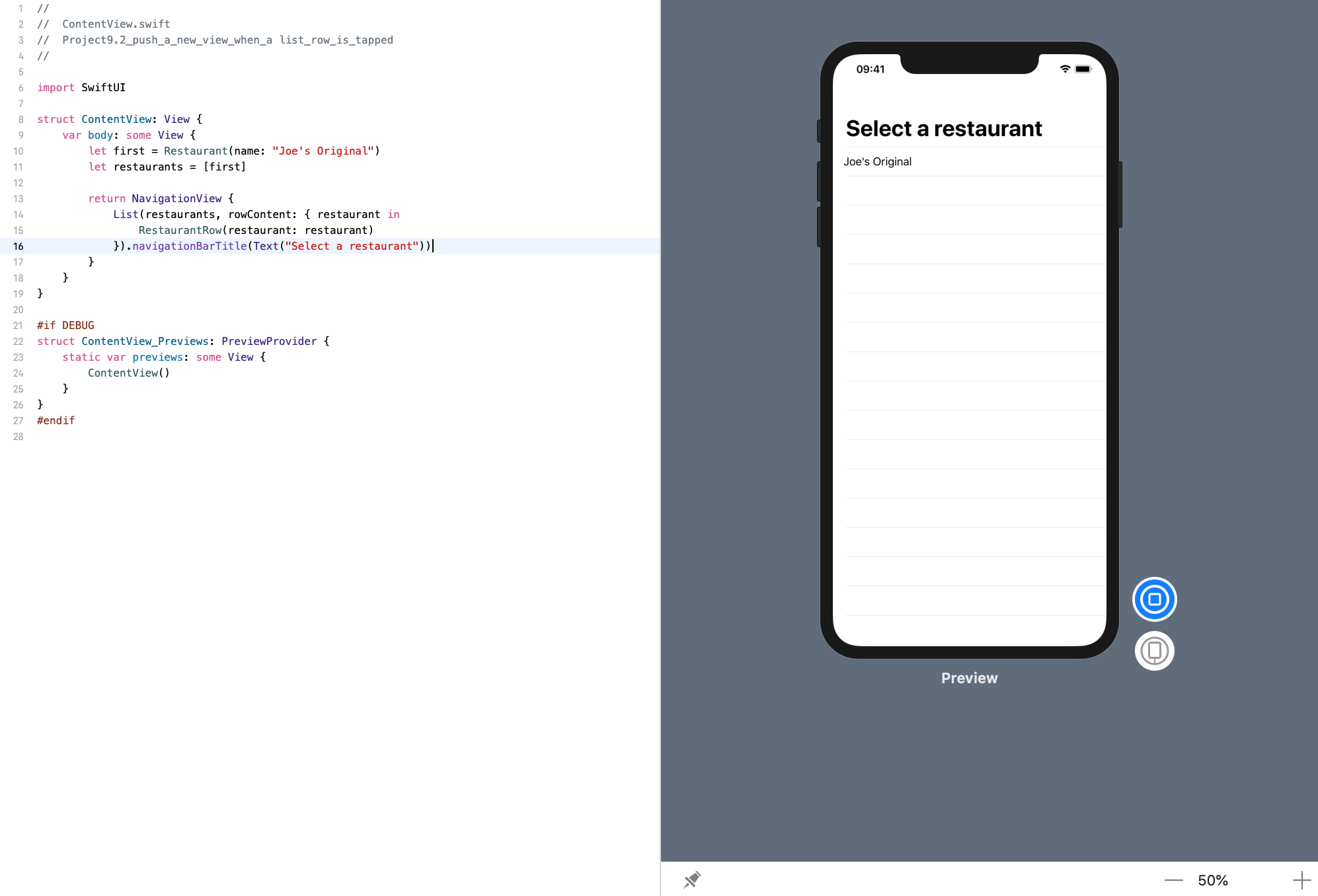Click the Preview label under the device
Screen dimensions: 1318x896
969,678
